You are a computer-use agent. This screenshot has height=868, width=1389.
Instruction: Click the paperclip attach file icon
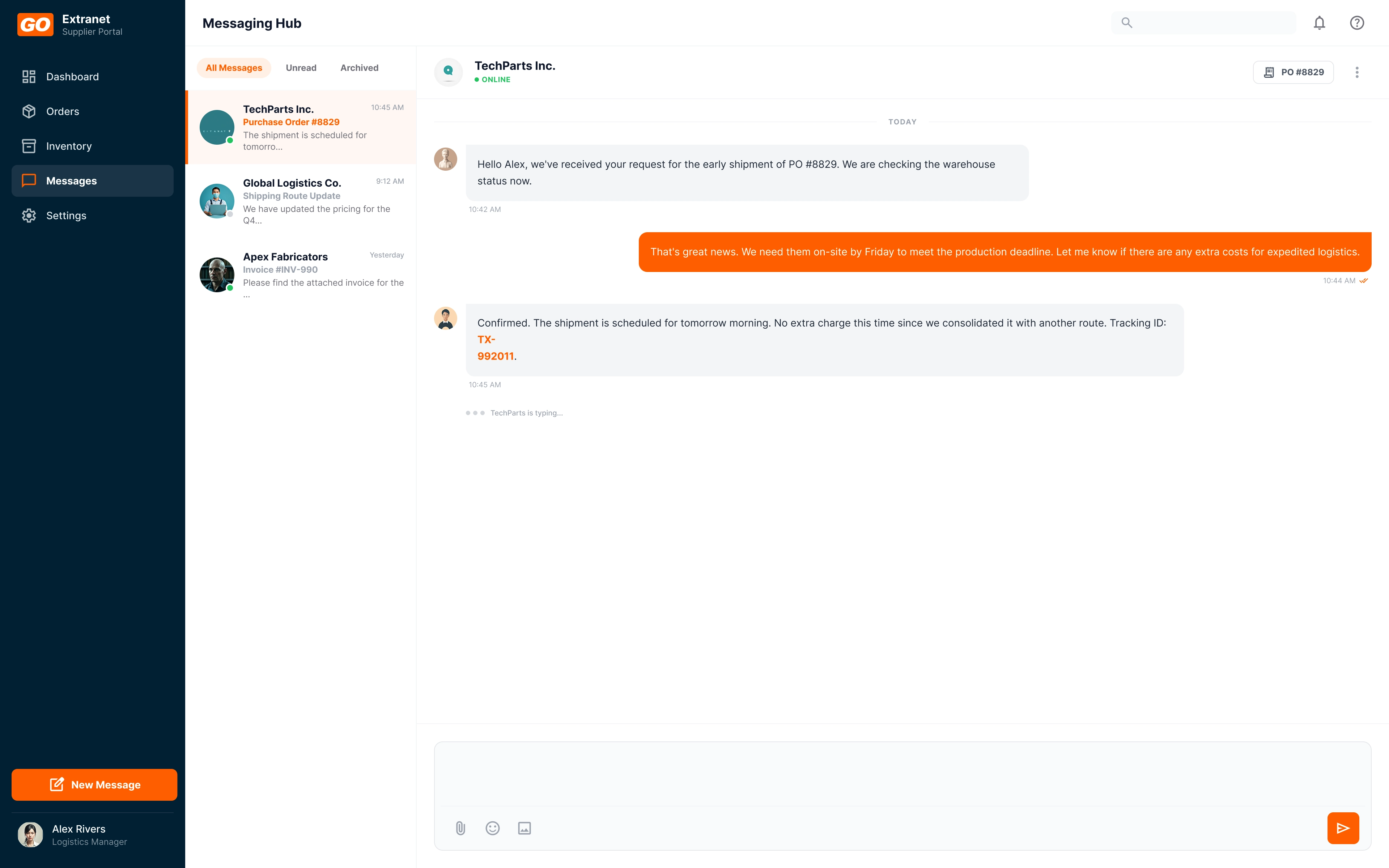460,828
